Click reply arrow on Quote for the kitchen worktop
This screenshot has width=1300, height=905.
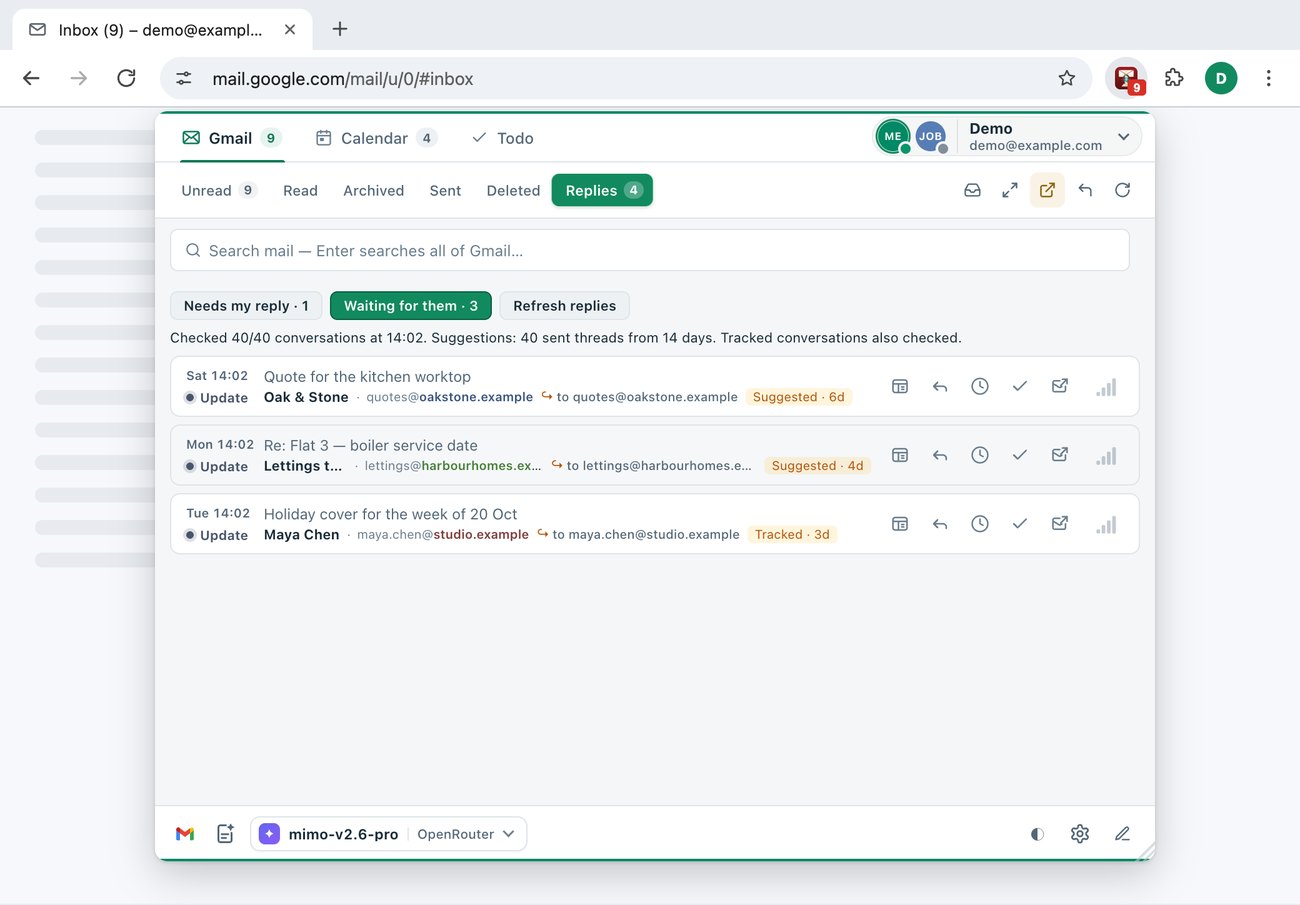(940, 386)
